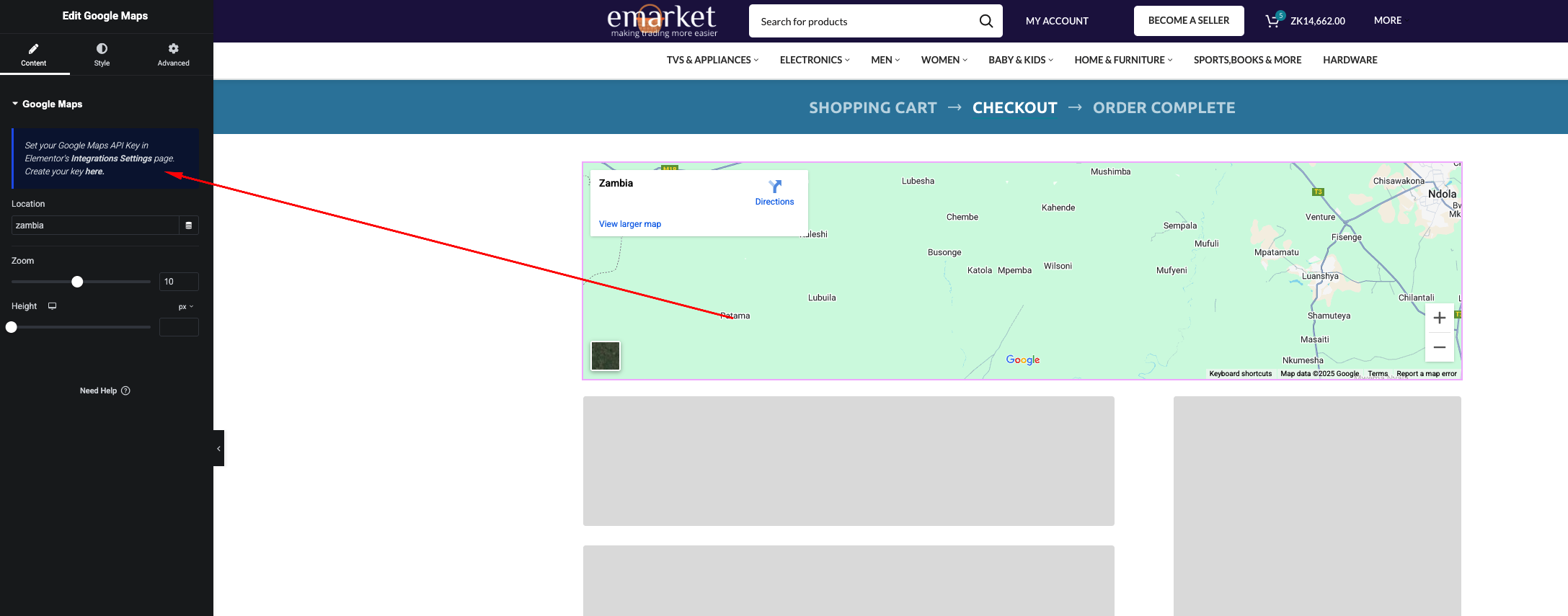Collapse the Elementor editor panel
Viewport: 1568px width, 616px height.
218,448
